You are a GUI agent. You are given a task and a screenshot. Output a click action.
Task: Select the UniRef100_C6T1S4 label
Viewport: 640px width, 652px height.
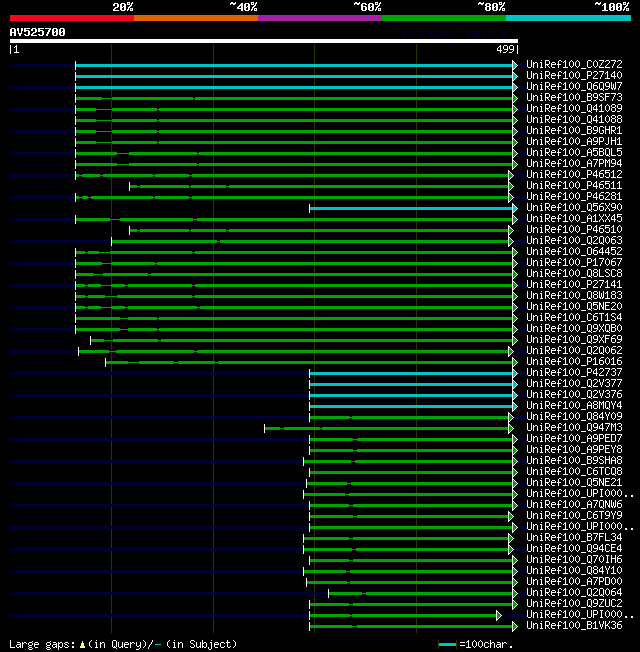point(574,318)
